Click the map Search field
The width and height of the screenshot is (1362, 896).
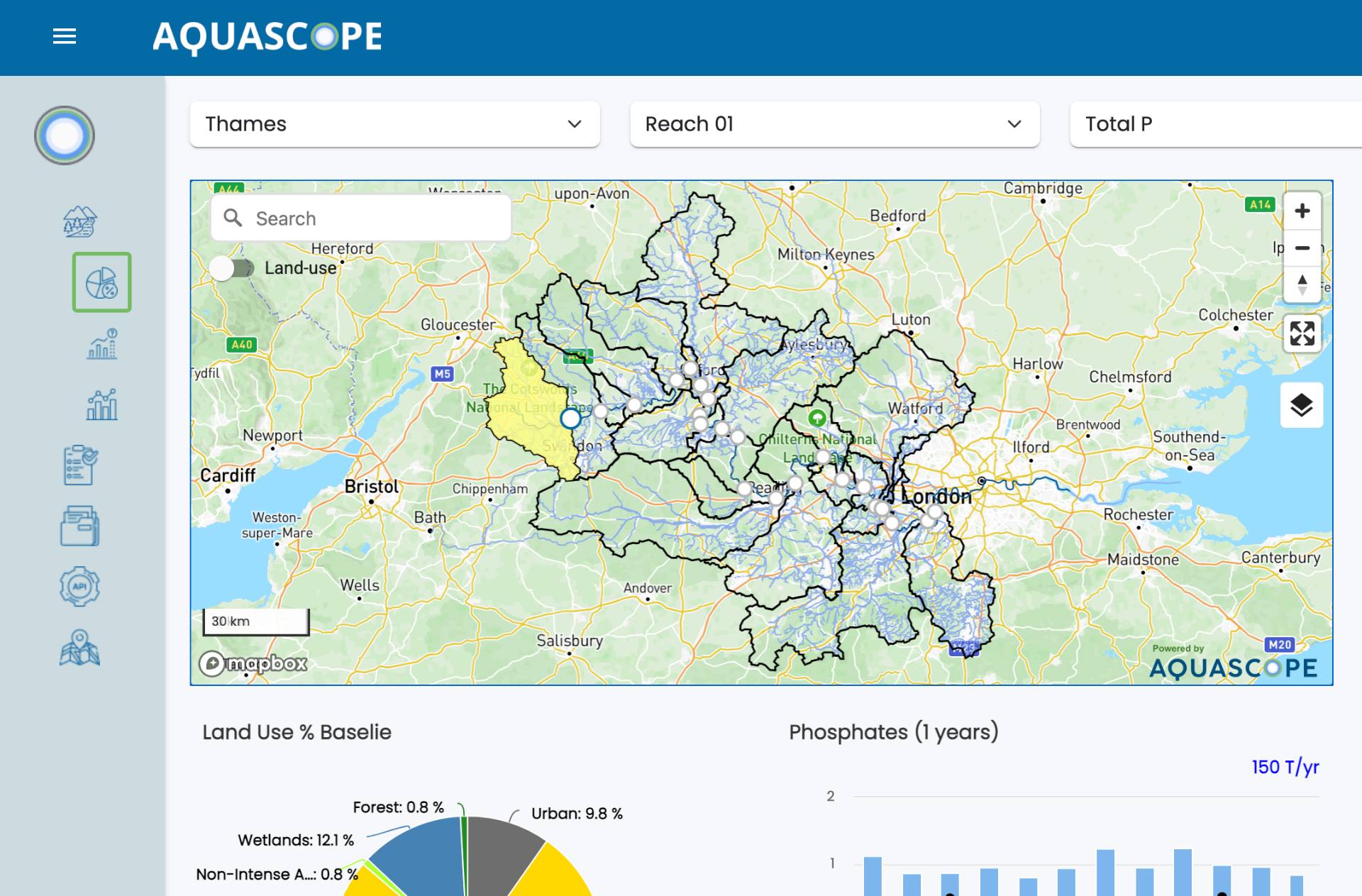point(361,219)
